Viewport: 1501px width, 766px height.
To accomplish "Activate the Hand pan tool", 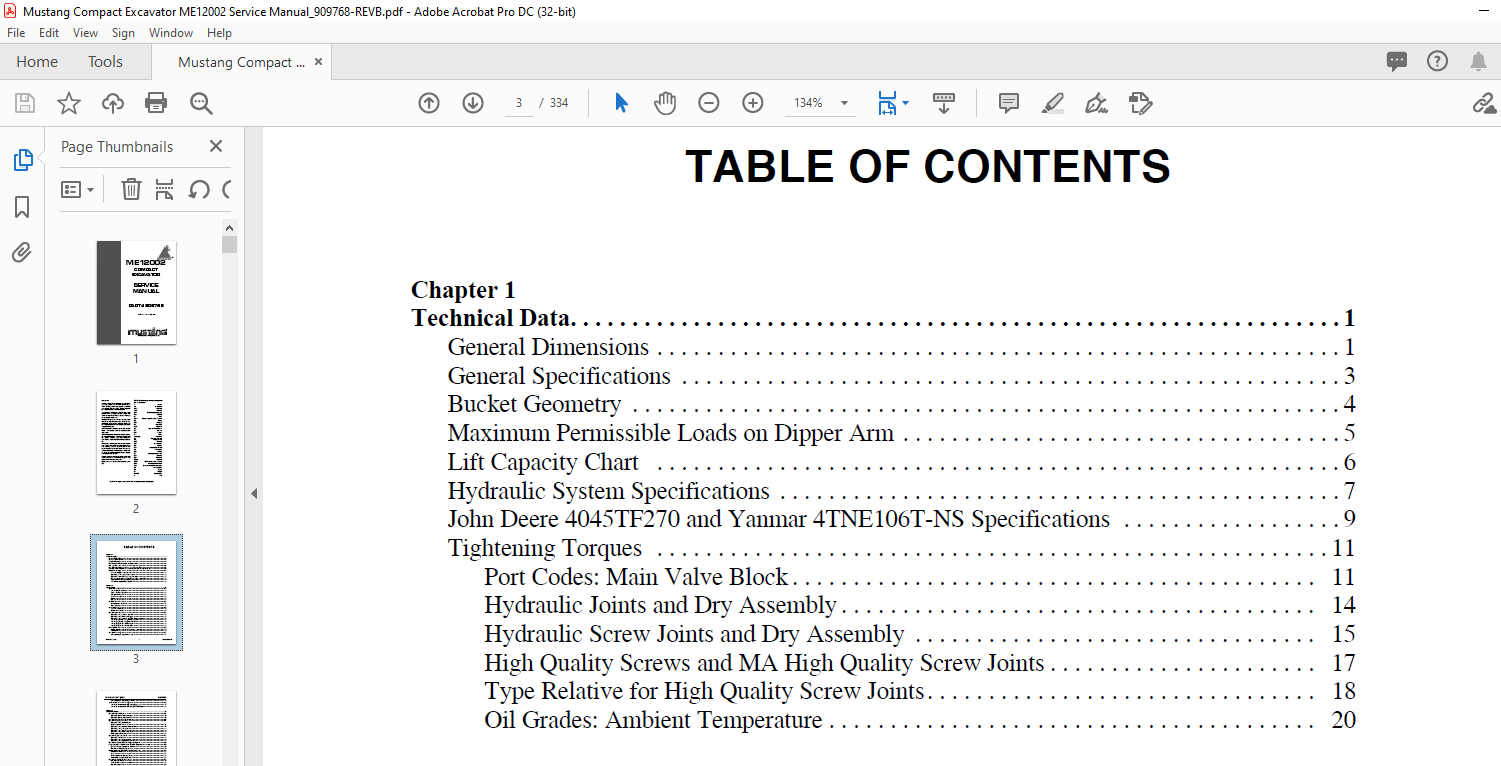I will 665,103.
